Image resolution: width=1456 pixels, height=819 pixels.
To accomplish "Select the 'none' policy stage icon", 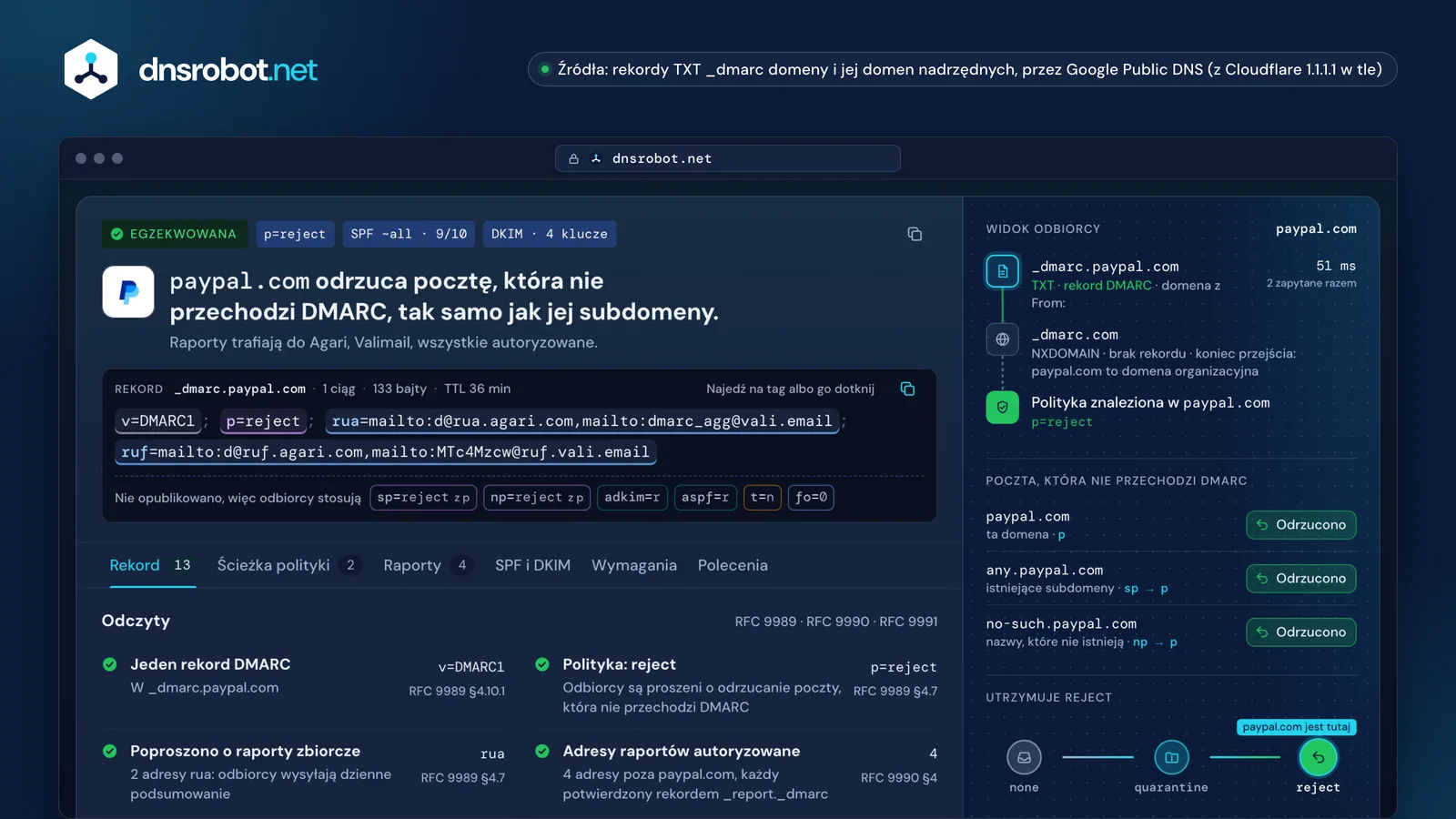I will click(1024, 757).
